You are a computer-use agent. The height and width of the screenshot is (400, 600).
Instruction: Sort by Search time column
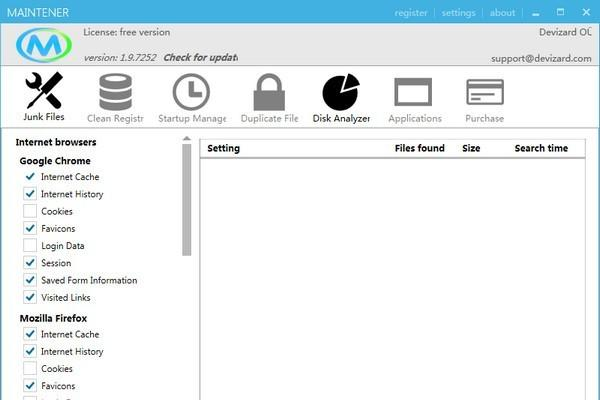pyautogui.click(x=541, y=148)
